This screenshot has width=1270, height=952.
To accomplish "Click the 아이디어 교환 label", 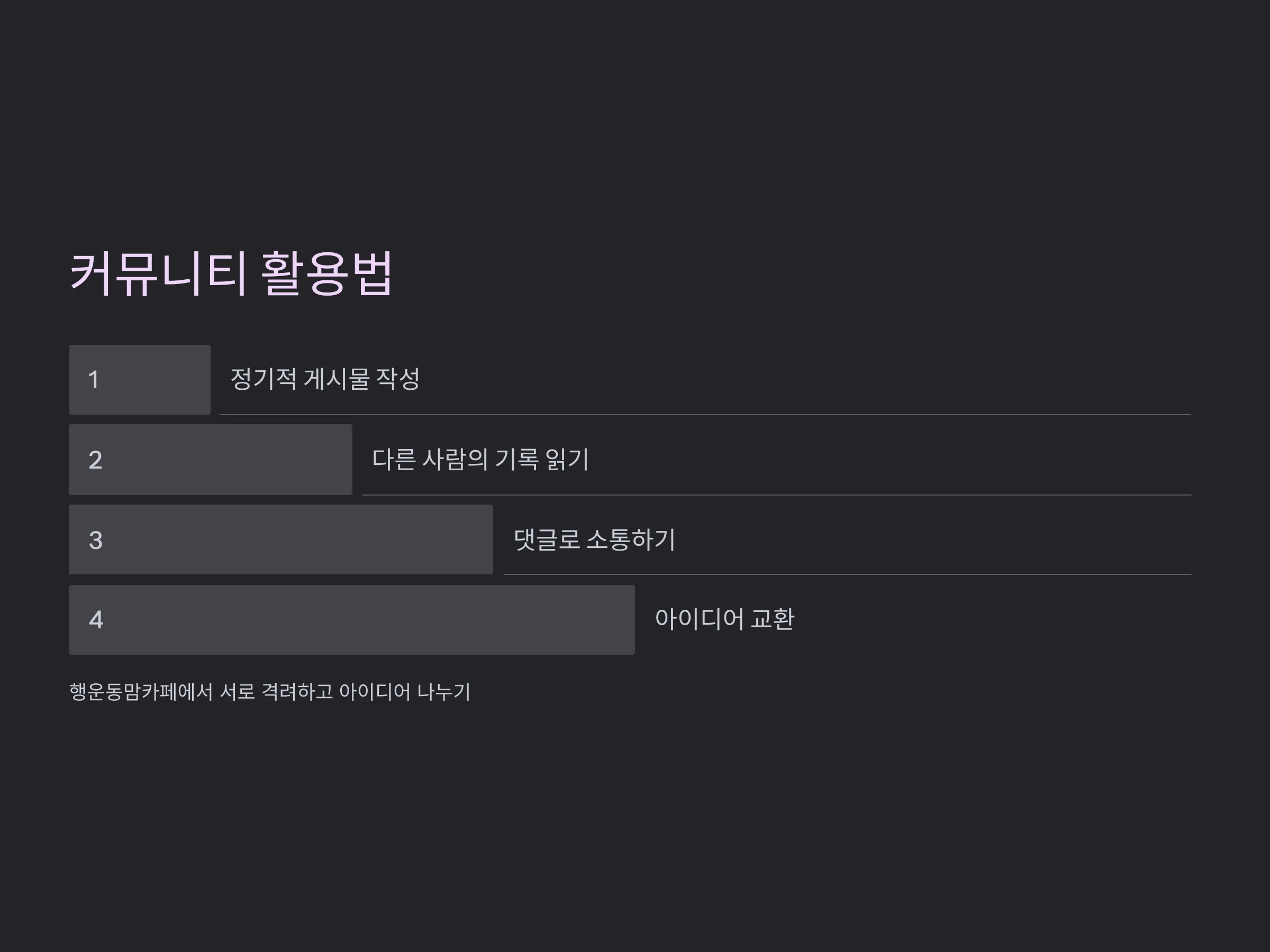I will [724, 619].
